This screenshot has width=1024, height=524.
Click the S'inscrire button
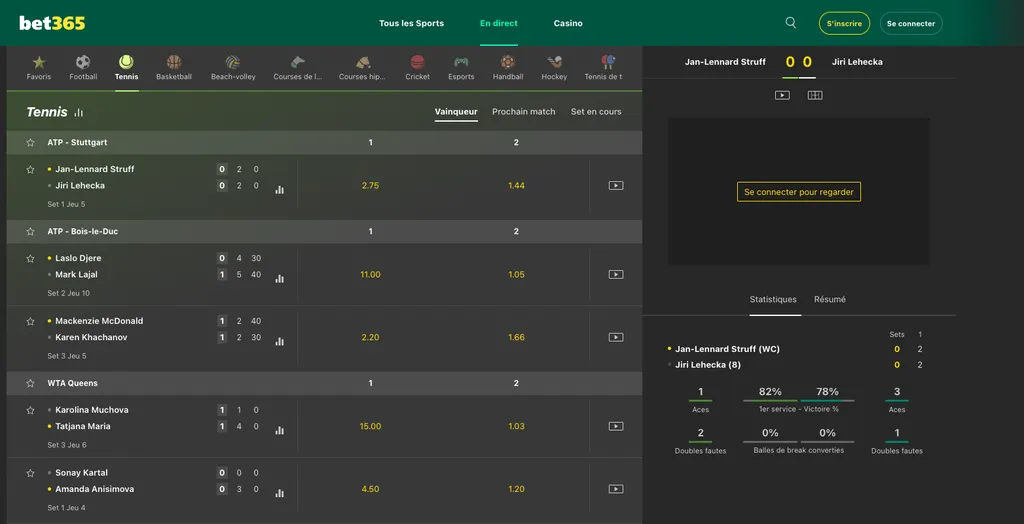tap(844, 24)
